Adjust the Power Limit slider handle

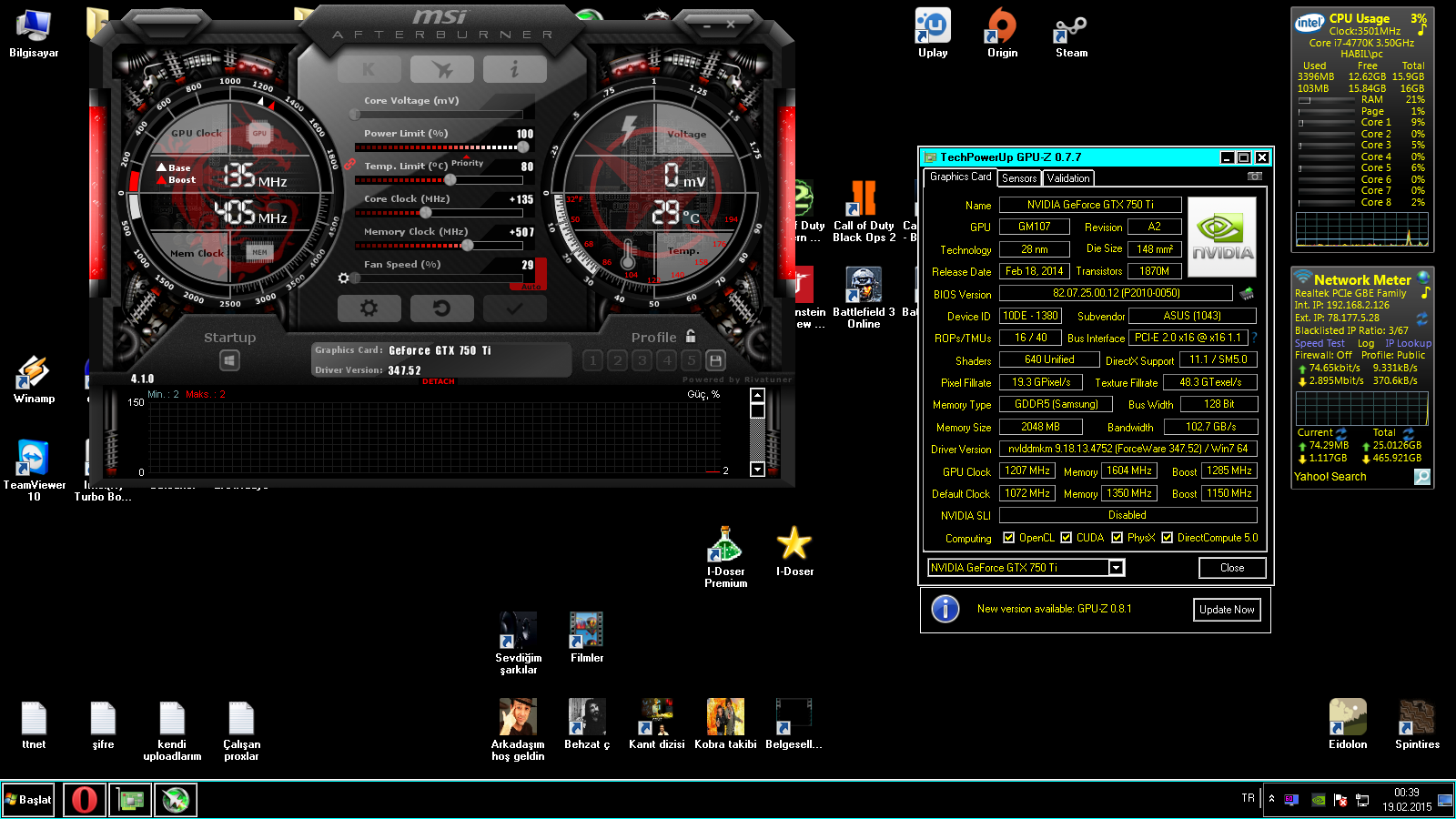coord(522,147)
